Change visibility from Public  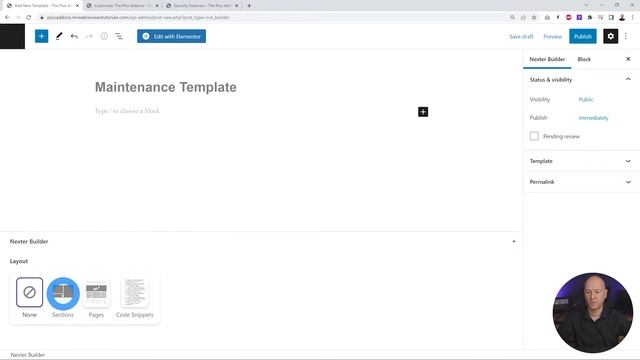[586, 100]
